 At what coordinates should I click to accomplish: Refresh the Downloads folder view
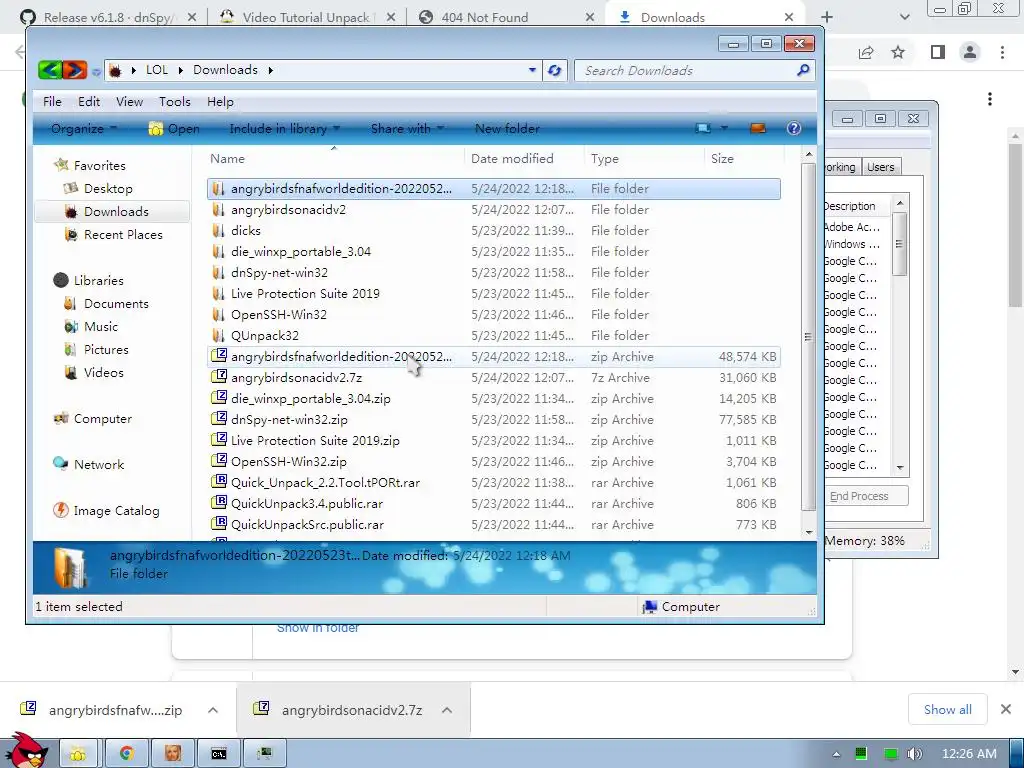point(554,70)
